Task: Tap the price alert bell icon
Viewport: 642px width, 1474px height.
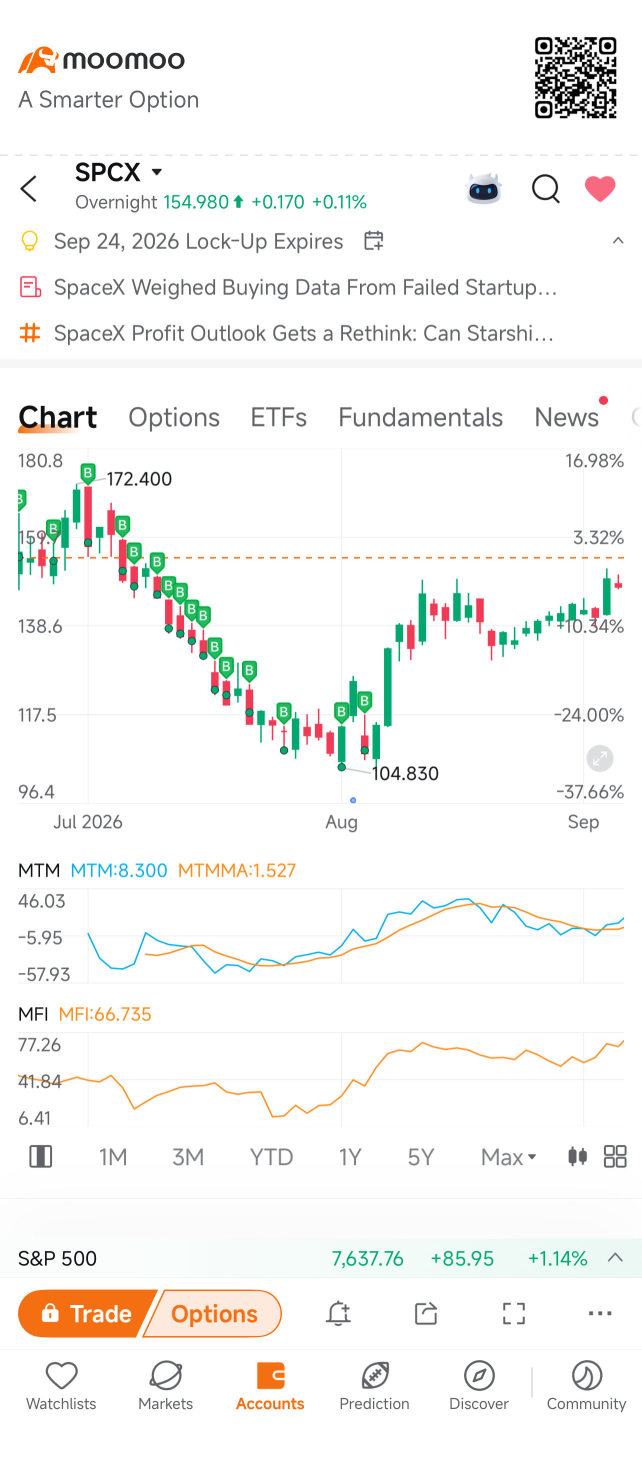Action: (x=339, y=1314)
